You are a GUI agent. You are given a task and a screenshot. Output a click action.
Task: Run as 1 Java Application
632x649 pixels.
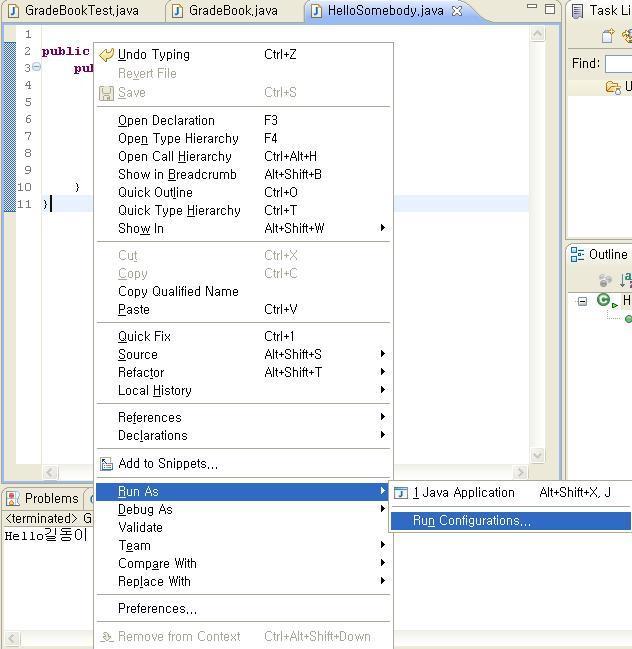point(511,493)
